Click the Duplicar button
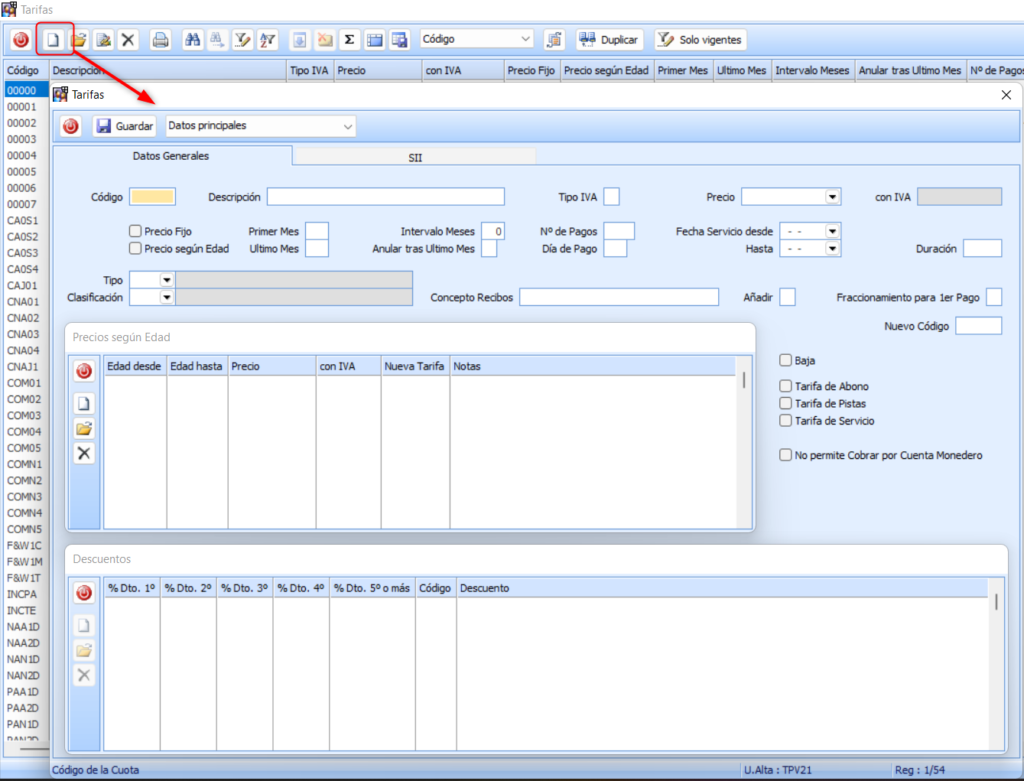The width and height of the screenshot is (1024, 781). point(609,40)
